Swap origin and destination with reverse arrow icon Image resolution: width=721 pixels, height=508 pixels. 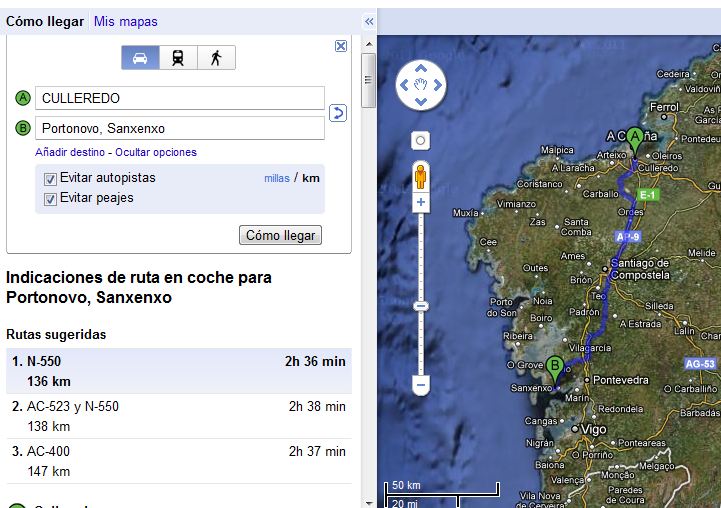[338, 113]
